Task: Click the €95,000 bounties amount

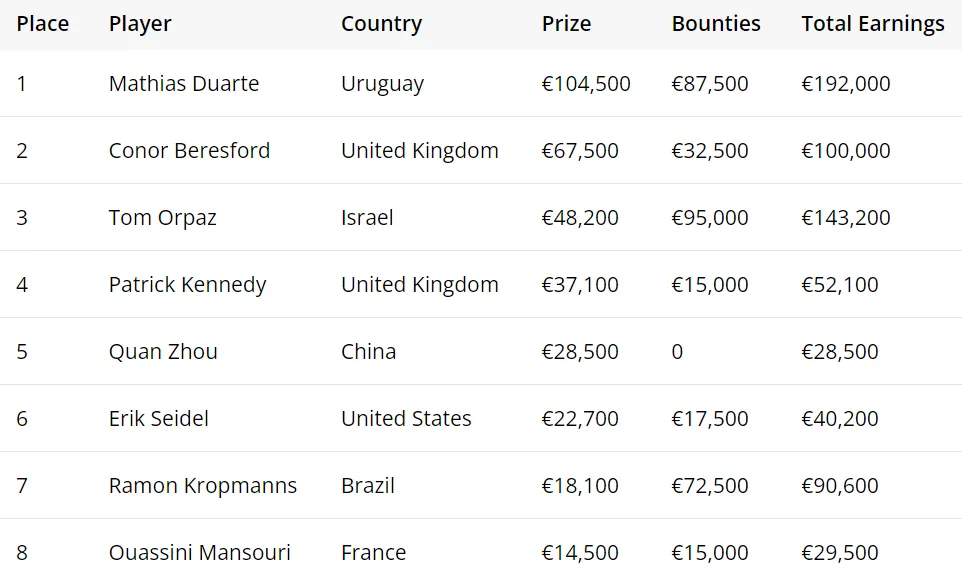Action: pyautogui.click(x=709, y=218)
